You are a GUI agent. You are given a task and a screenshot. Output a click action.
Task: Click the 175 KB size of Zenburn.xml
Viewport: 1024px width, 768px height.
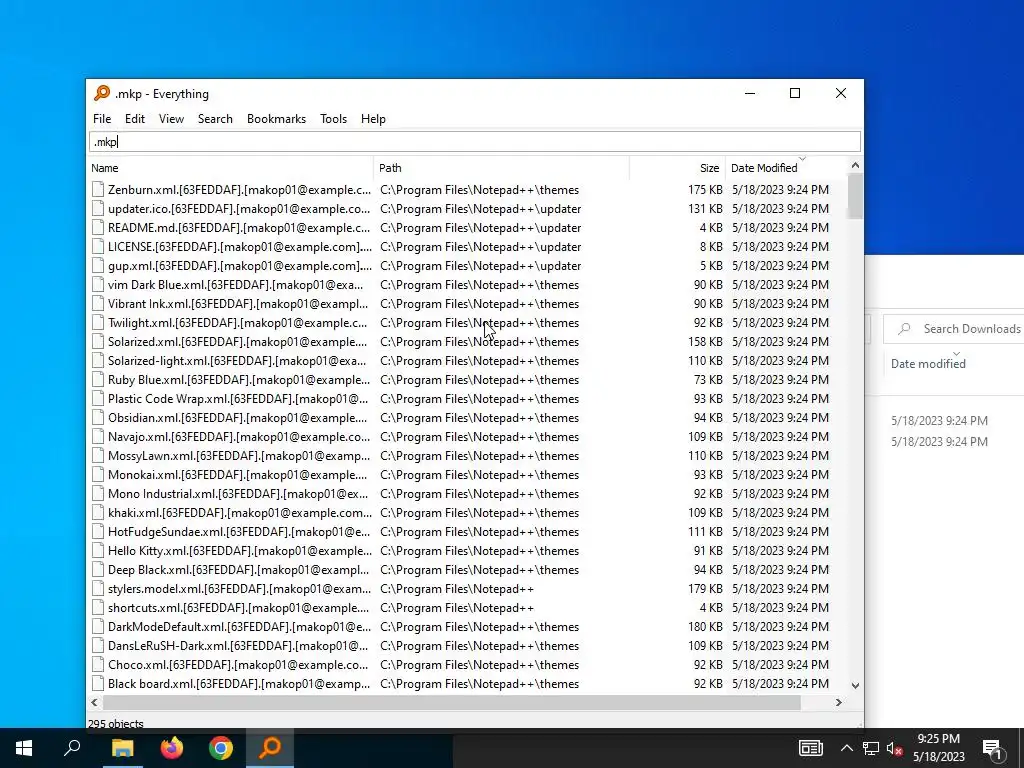705,190
